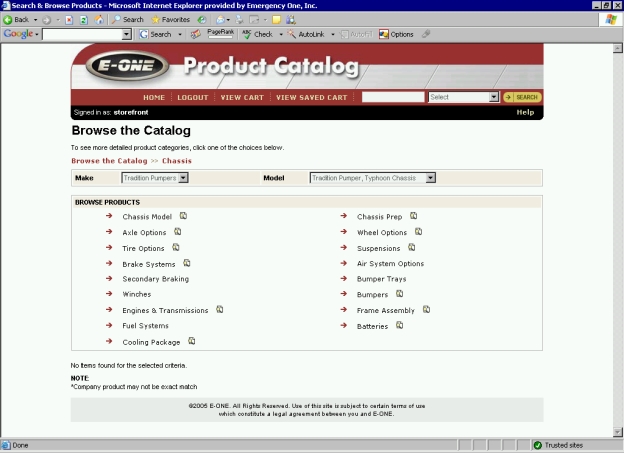
Task: Click the scroll-down arrow of the page scrollbar
Action: (618, 432)
